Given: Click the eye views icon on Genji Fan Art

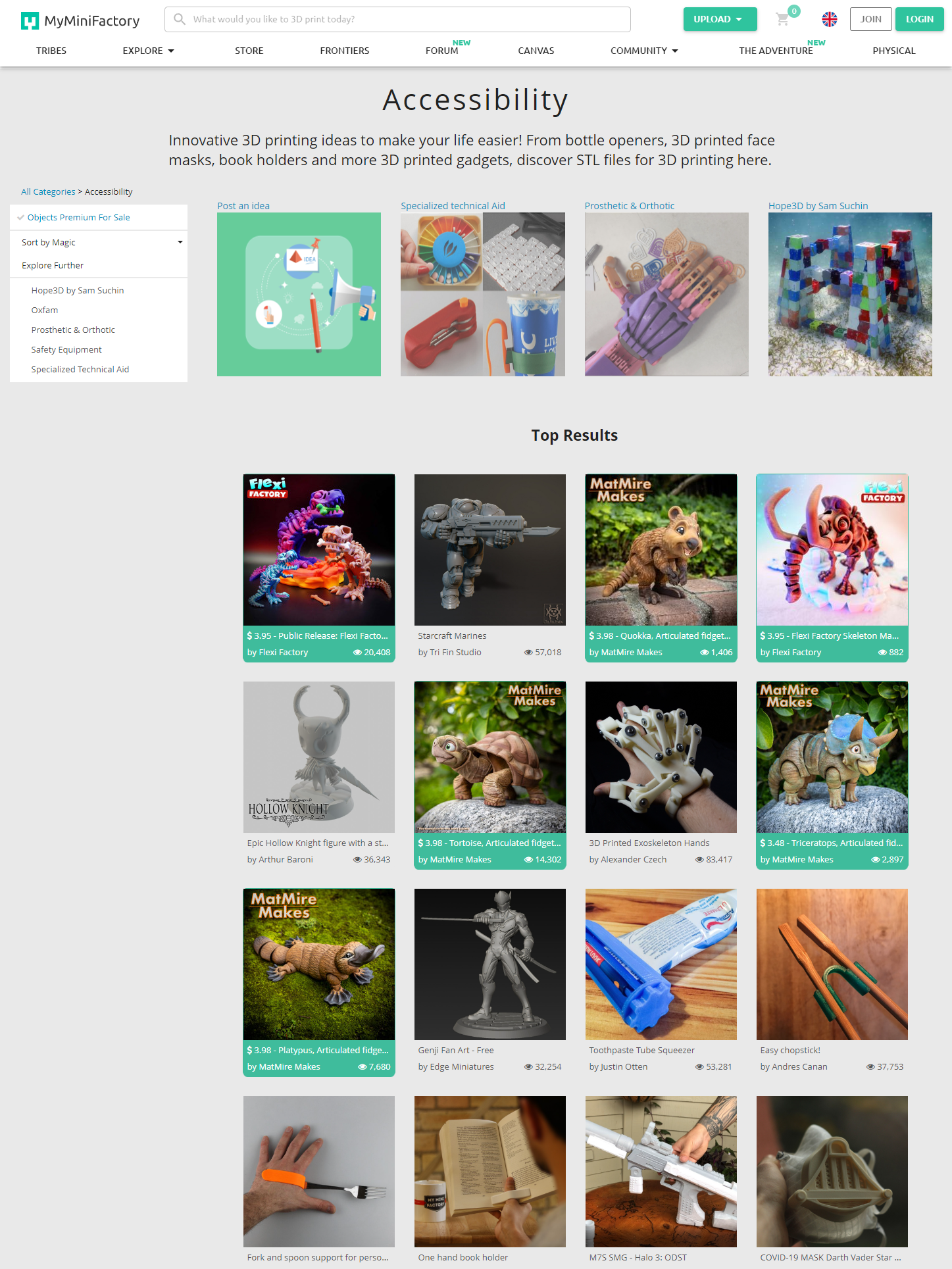Looking at the screenshot, I should coord(528,1067).
